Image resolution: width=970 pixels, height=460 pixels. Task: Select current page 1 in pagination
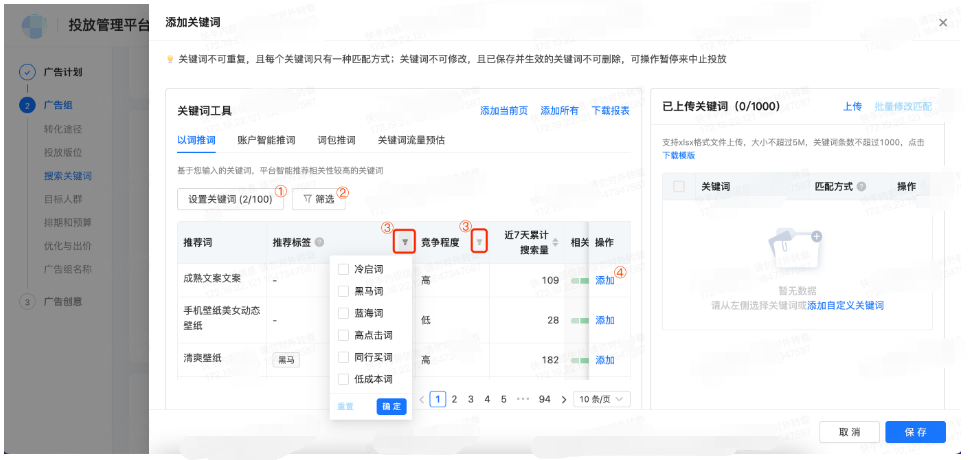coord(438,399)
